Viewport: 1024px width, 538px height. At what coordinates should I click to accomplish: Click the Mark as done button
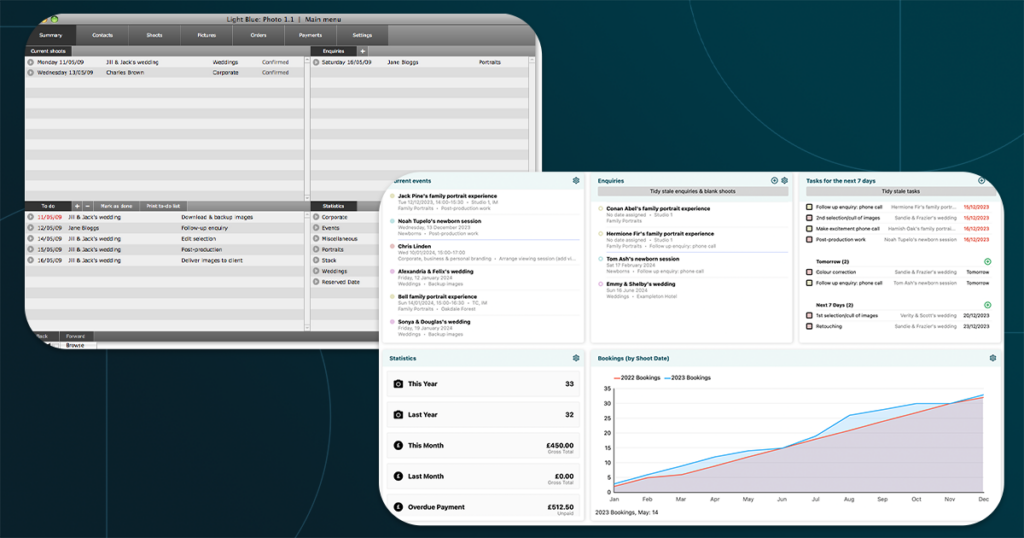point(117,206)
